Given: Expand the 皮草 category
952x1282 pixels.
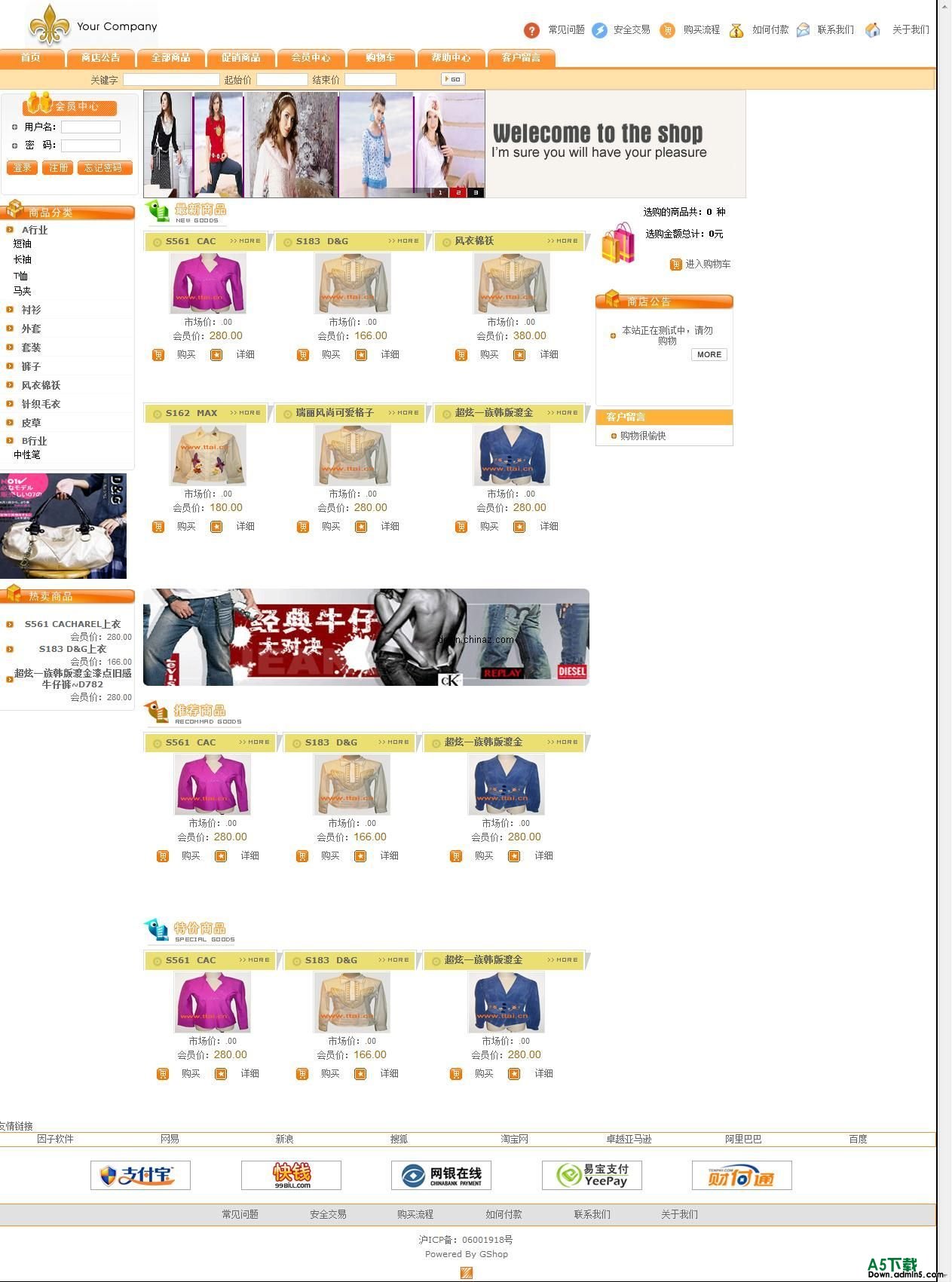Looking at the screenshot, I should [31, 423].
